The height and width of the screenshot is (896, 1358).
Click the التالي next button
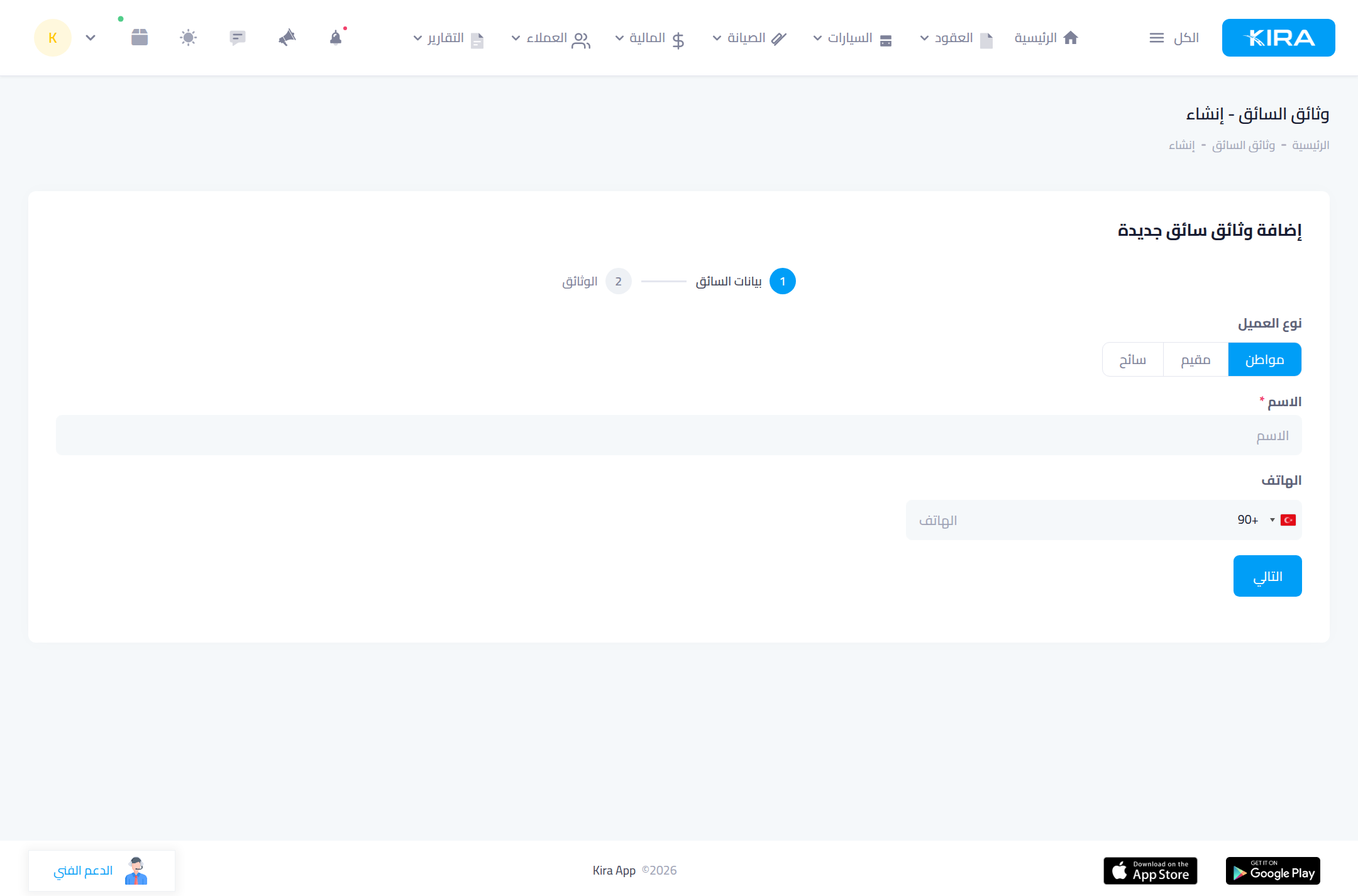[1267, 576]
